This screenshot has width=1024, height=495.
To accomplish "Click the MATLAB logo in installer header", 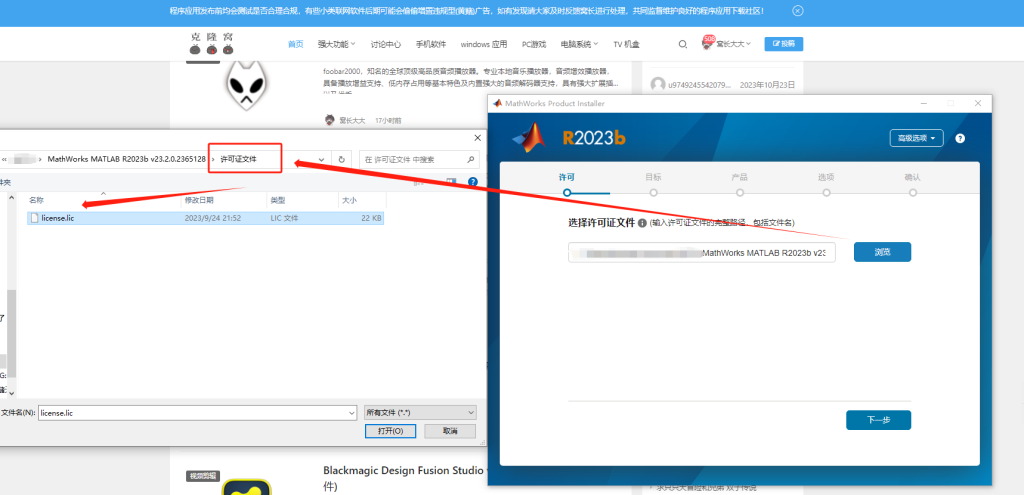I will (x=530, y=136).
